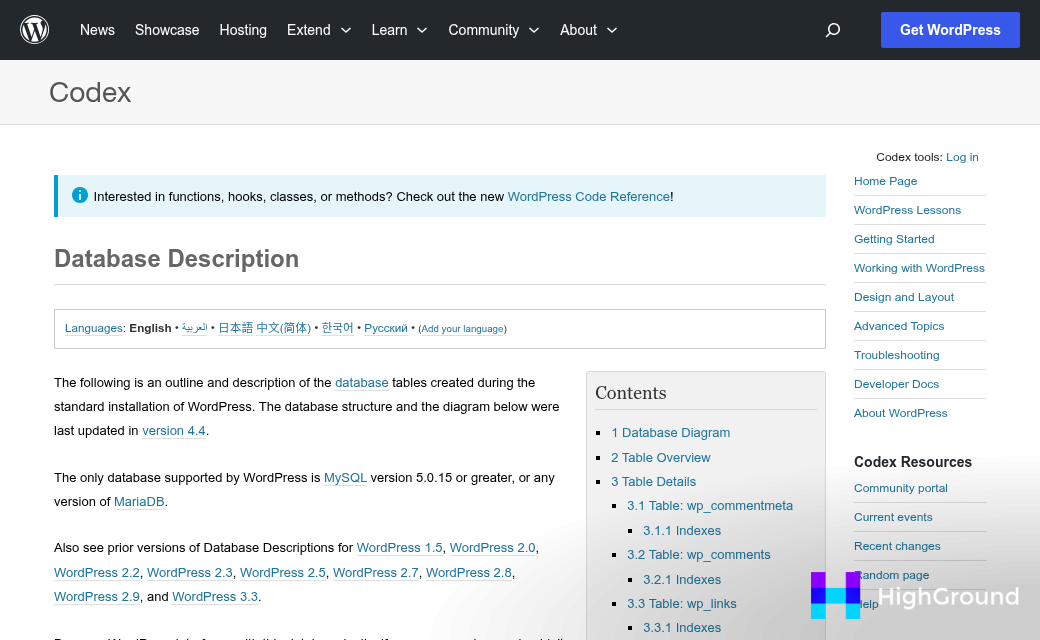Click Add your language
The image size is (1040, 640).
pyautogui.click(x=462, y=328)
